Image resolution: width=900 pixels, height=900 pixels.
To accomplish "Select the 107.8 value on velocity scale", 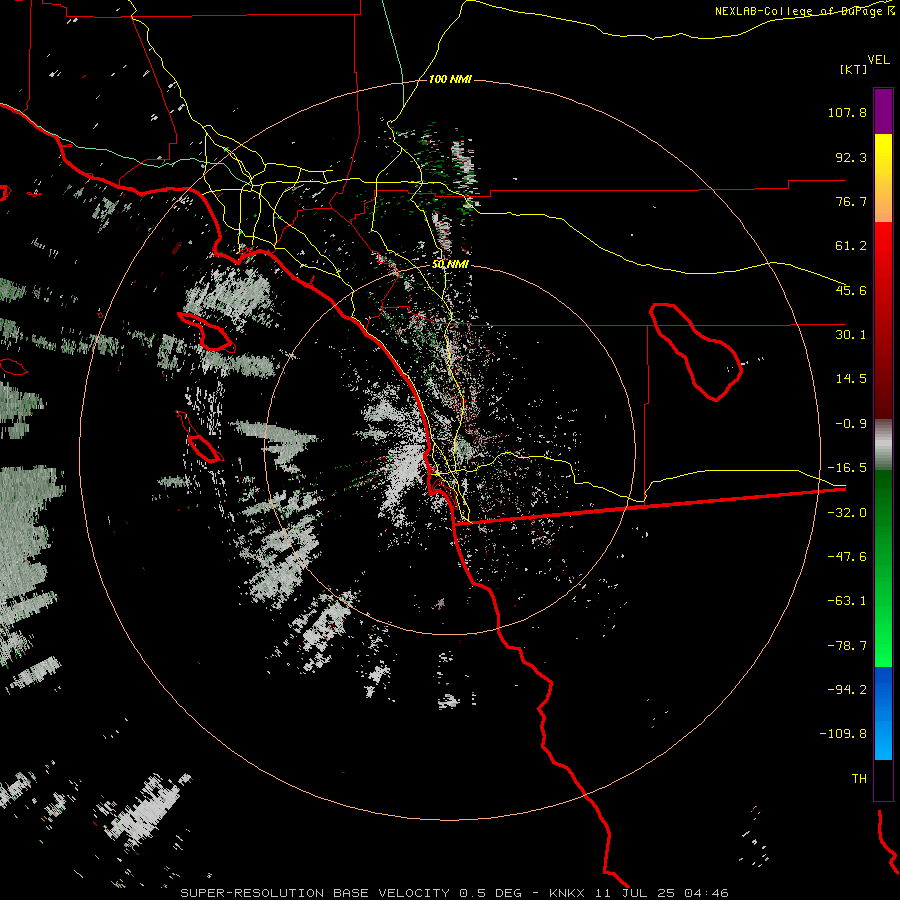I will pos(847,112).
